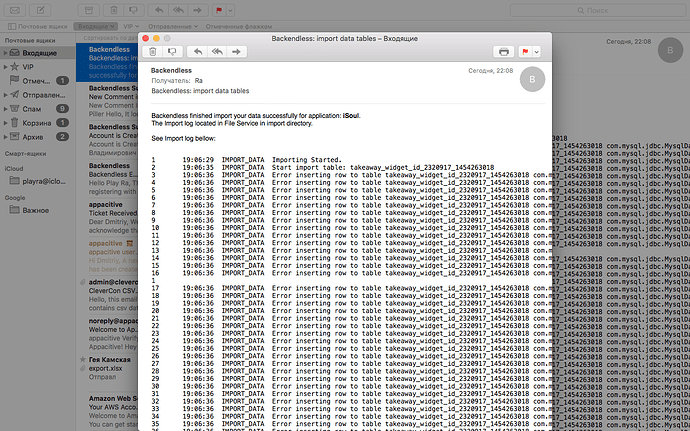Click the trash icon in the main window toolbar

coord(114,10)
